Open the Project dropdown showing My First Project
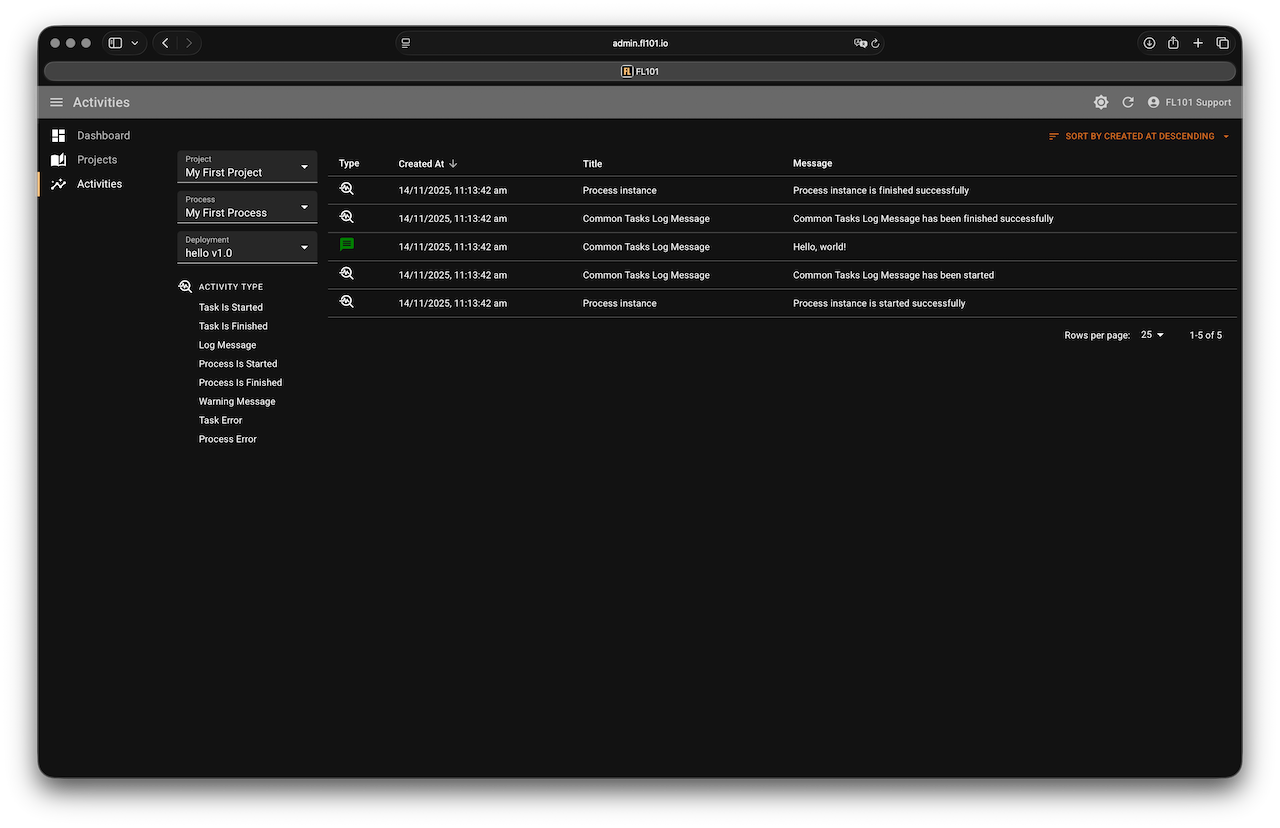The width and height of the screenshot is (1280, 828). point(247,167)
